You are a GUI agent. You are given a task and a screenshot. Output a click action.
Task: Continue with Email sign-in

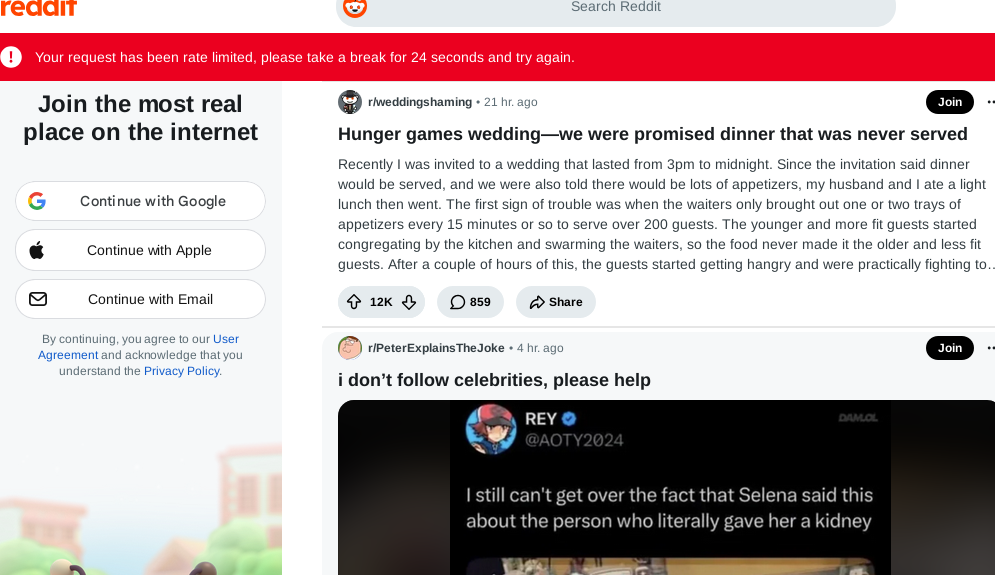pos(140,299)
